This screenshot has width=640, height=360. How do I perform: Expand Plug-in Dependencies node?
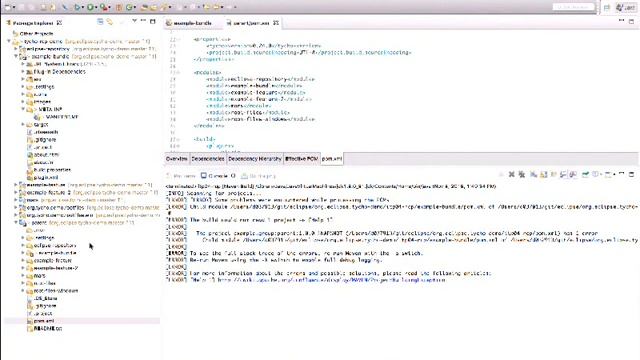pyautogui.click(x=23, y=71)
